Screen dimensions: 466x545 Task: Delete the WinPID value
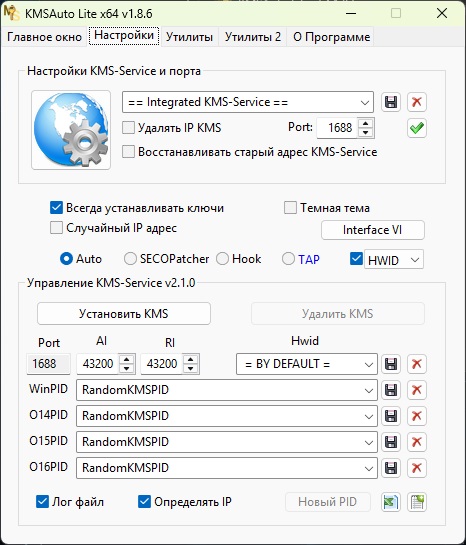point(417,390)
